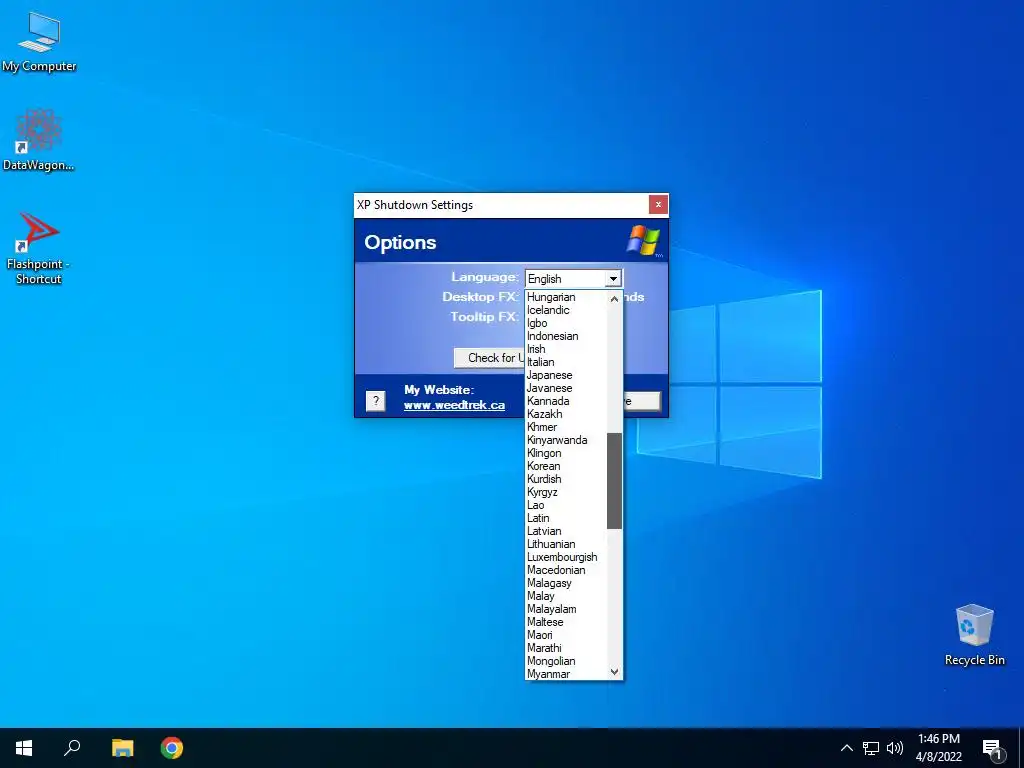Choose Kazakh in the list
This screenshot has width=1024, height=768.
[x=567, y=414]
